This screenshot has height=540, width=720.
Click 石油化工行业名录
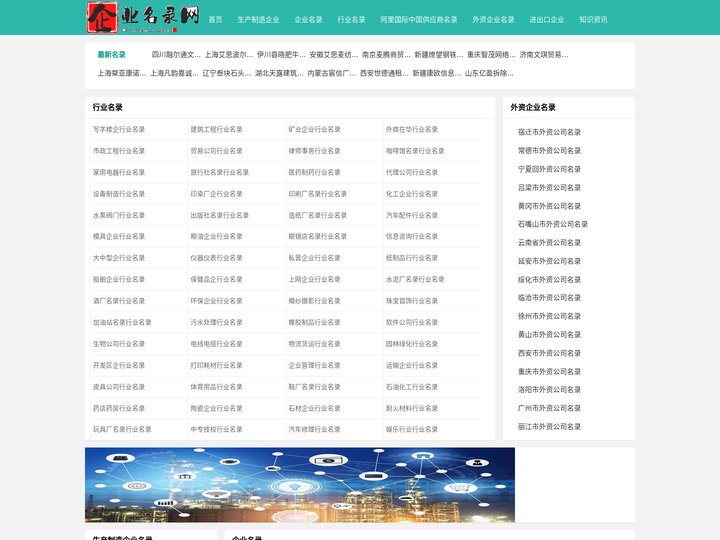pyautogui.click(x=412, y=387)
